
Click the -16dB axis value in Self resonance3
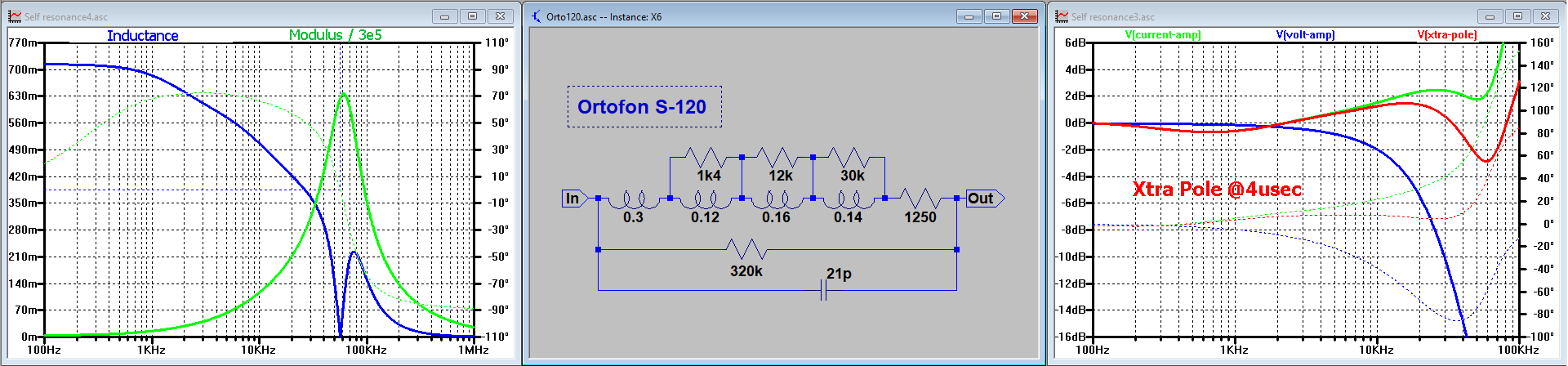[1071, 337]
